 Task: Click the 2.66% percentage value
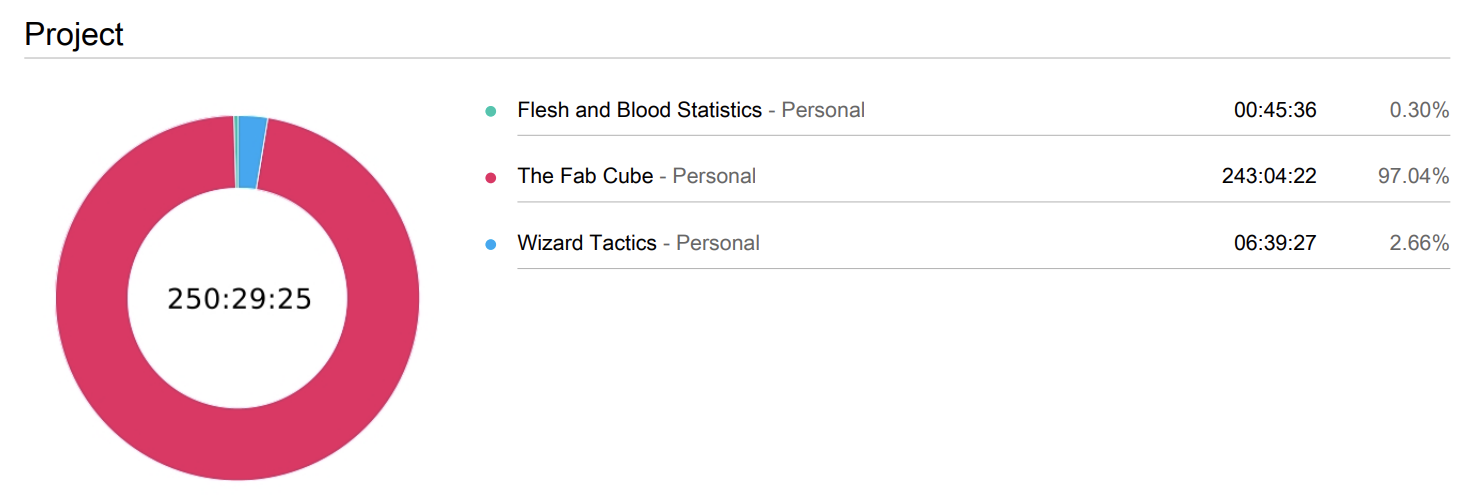(1419, 242)
